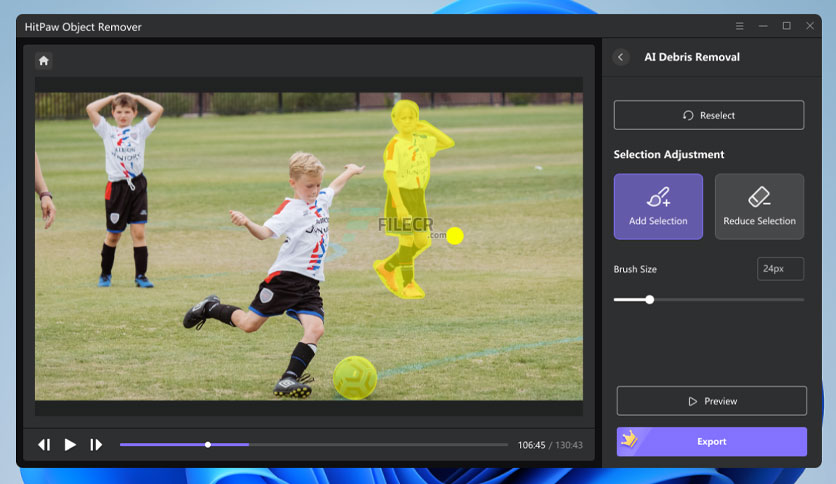
Task: Click the video timeline playhead
Action: tap(208, 444)
